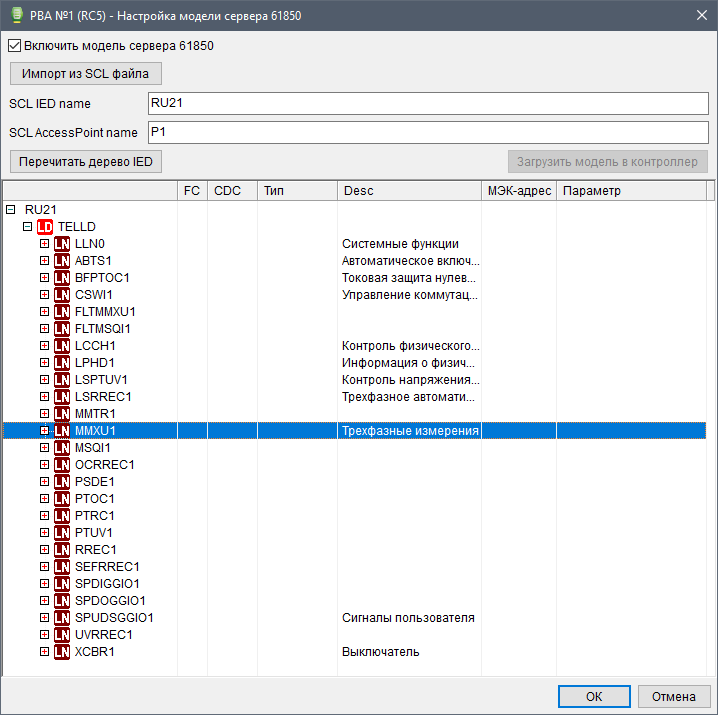Collapse the TELLD logical device node

28,227
